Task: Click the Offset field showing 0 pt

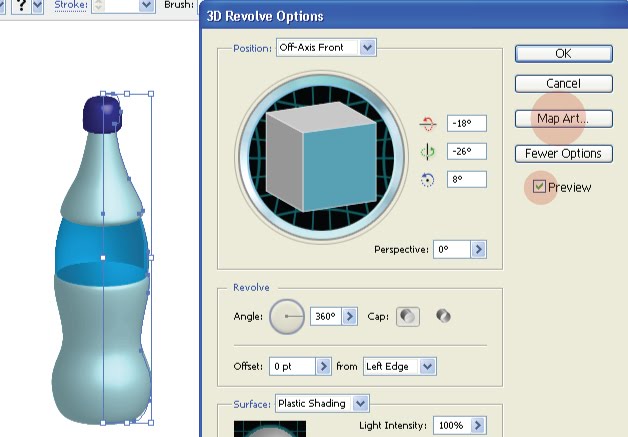Action: pos(292,367)
